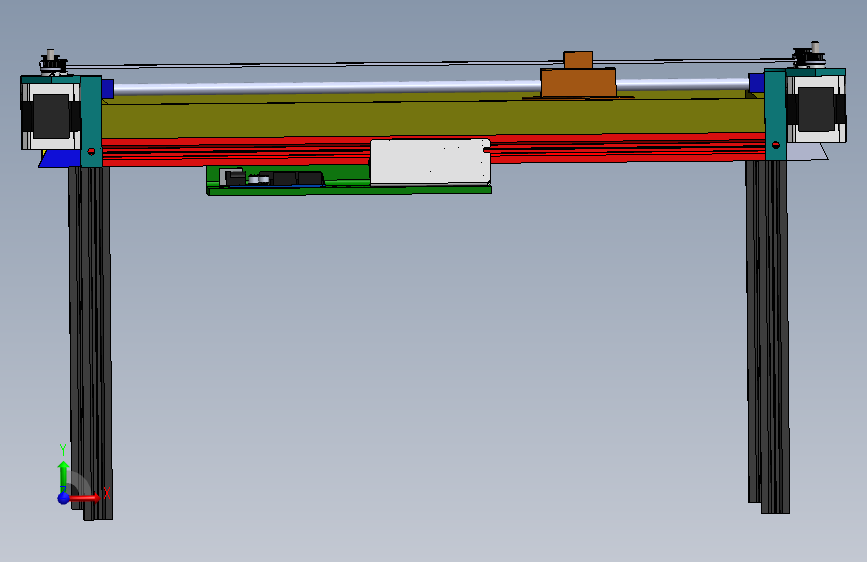
Task: Select the left black vertical leg
Action: click(x=91, y=343)
